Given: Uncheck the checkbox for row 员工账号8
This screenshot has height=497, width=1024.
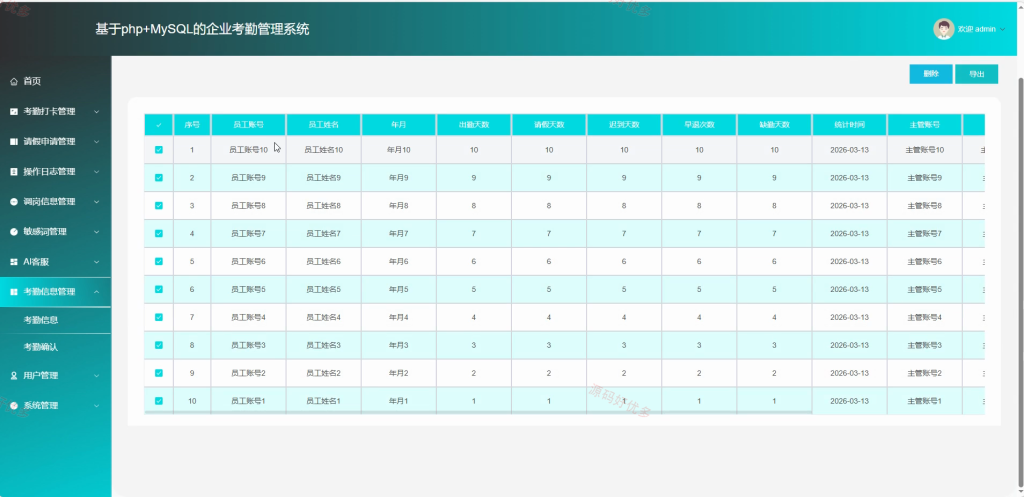Looking at the screenshot, I should 159,206.
